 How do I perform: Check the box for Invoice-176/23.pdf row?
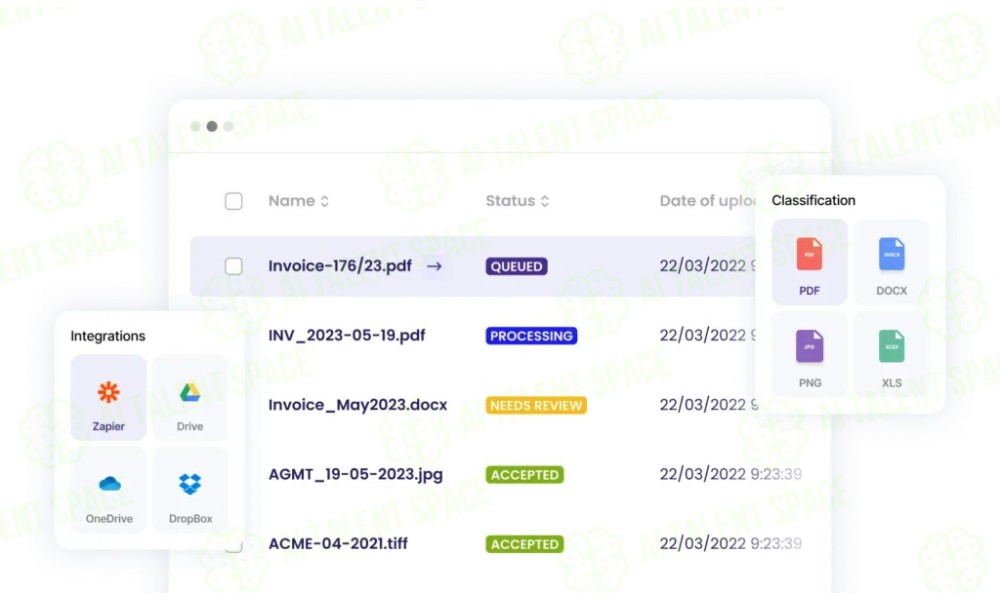tap(233, 266)
